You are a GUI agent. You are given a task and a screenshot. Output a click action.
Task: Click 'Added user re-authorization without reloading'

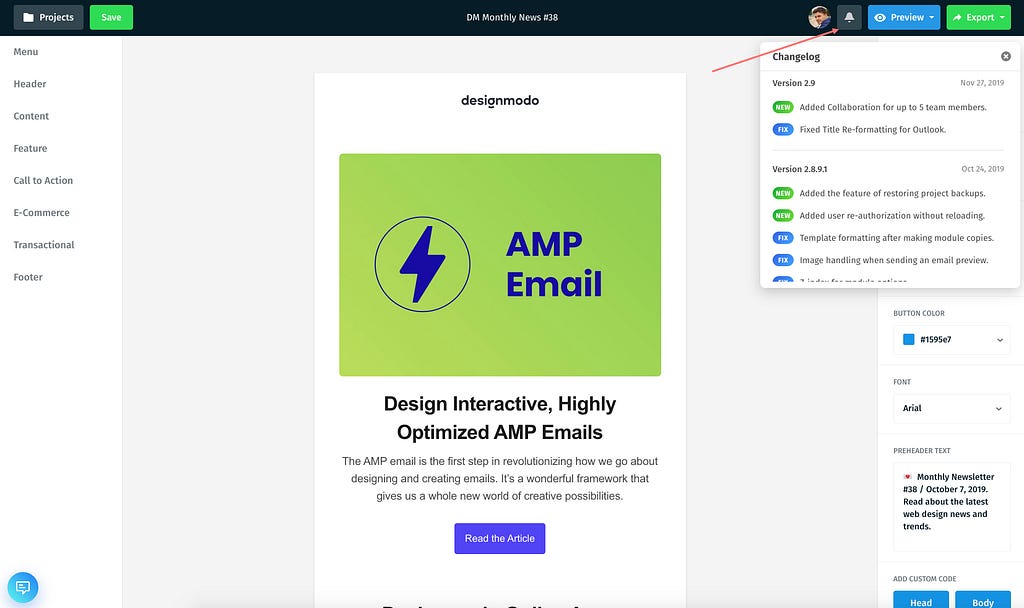(892, 216)
